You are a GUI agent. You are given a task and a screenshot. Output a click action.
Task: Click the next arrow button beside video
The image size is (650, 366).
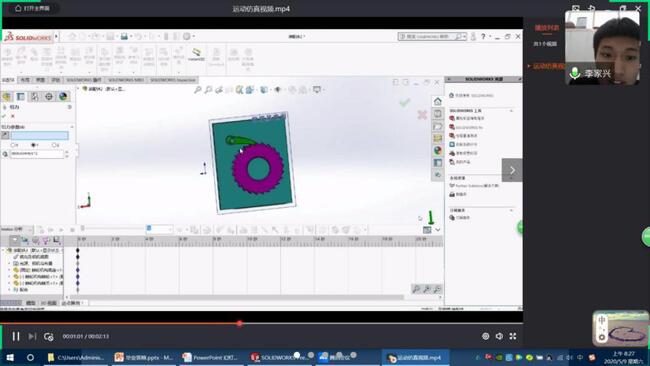[512, 170]
